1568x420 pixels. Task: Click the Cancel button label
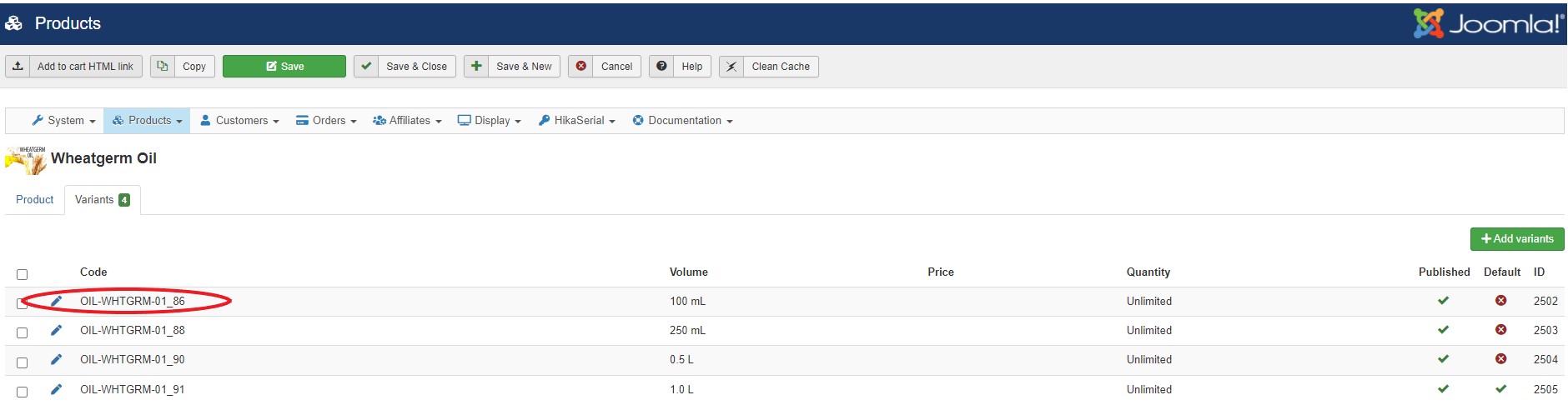(x=616, y=67)
